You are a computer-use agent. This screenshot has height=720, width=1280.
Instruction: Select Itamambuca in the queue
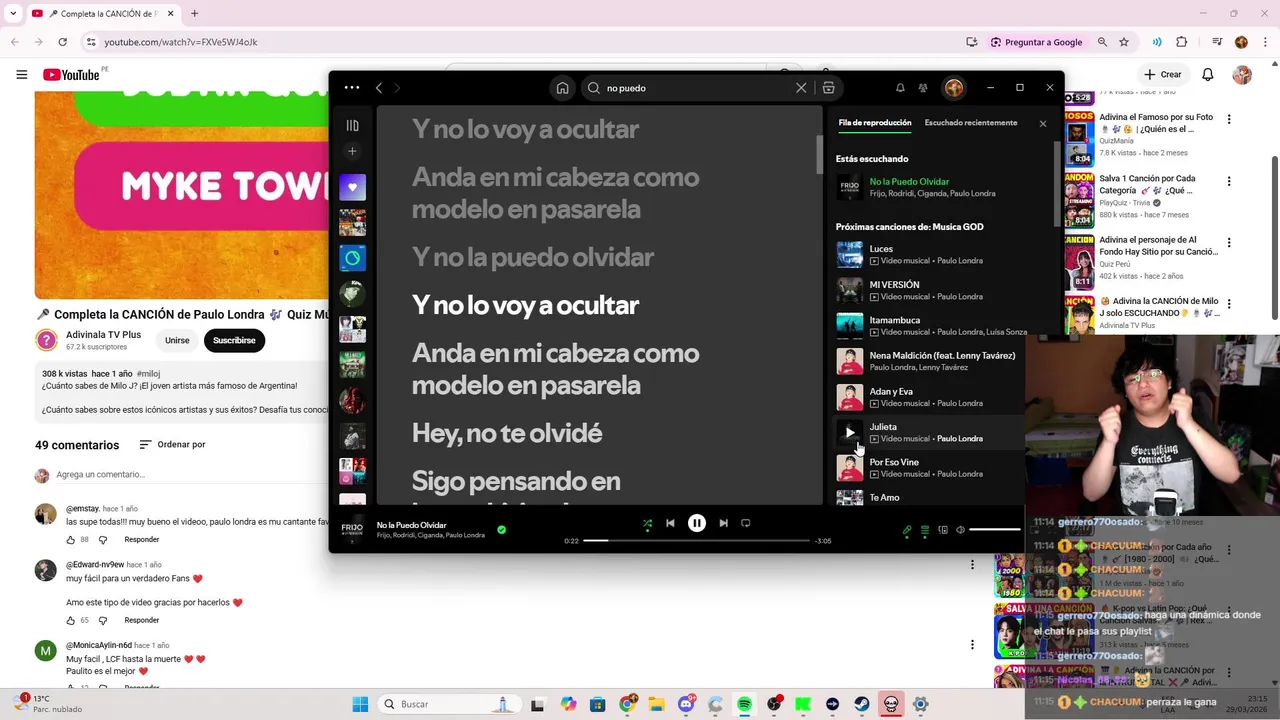point(930,326)
